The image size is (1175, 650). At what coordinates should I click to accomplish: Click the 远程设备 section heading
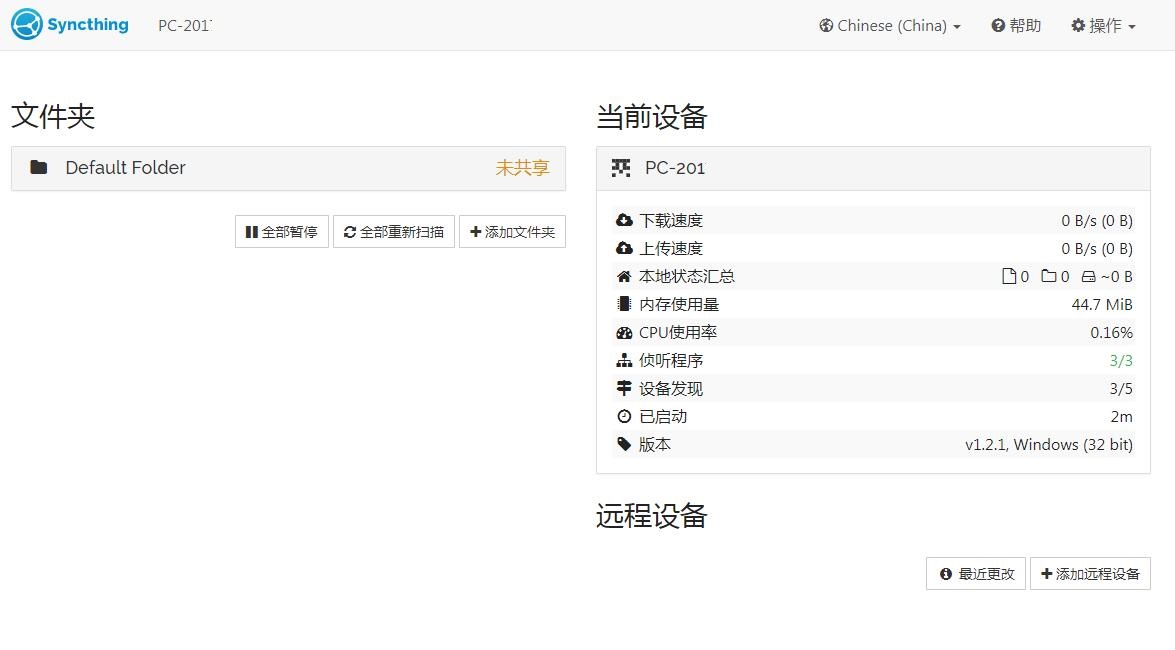[652, 516]
